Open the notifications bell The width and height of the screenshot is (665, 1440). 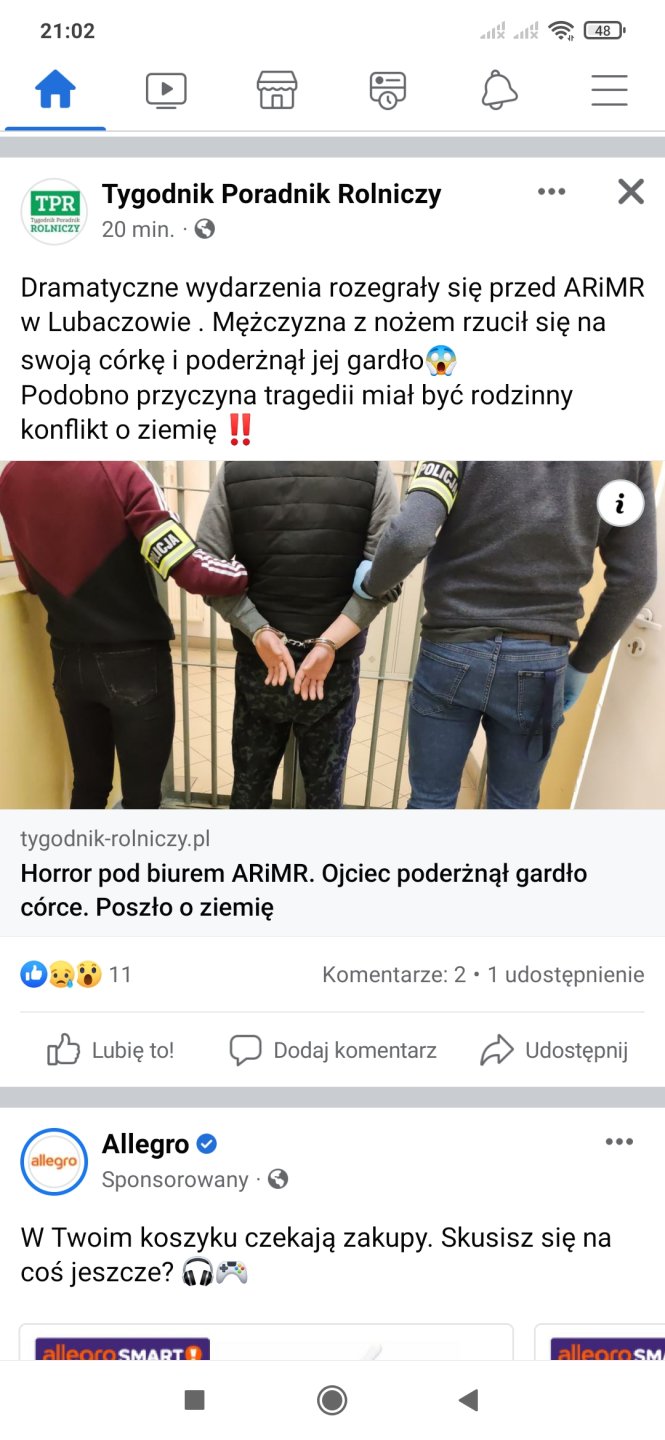[x=499, y=91]
